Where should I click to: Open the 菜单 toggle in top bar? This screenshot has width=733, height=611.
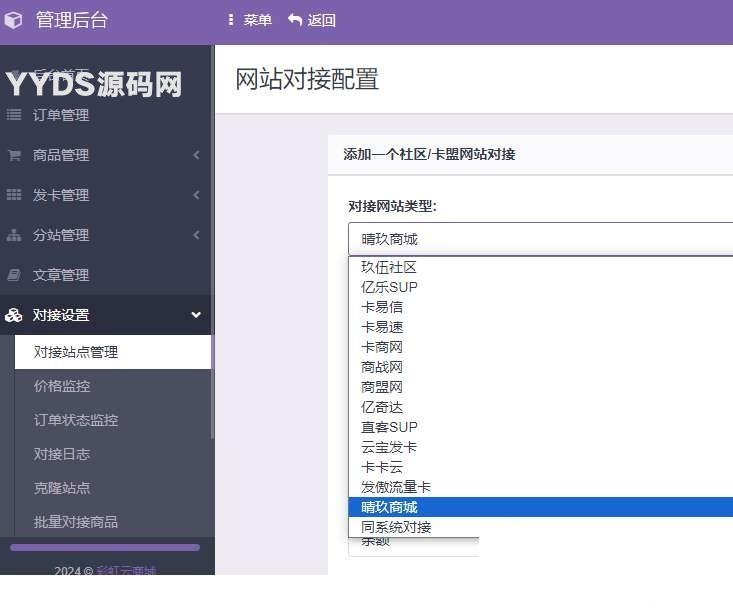pyautogui.click(x=250, y=20)
